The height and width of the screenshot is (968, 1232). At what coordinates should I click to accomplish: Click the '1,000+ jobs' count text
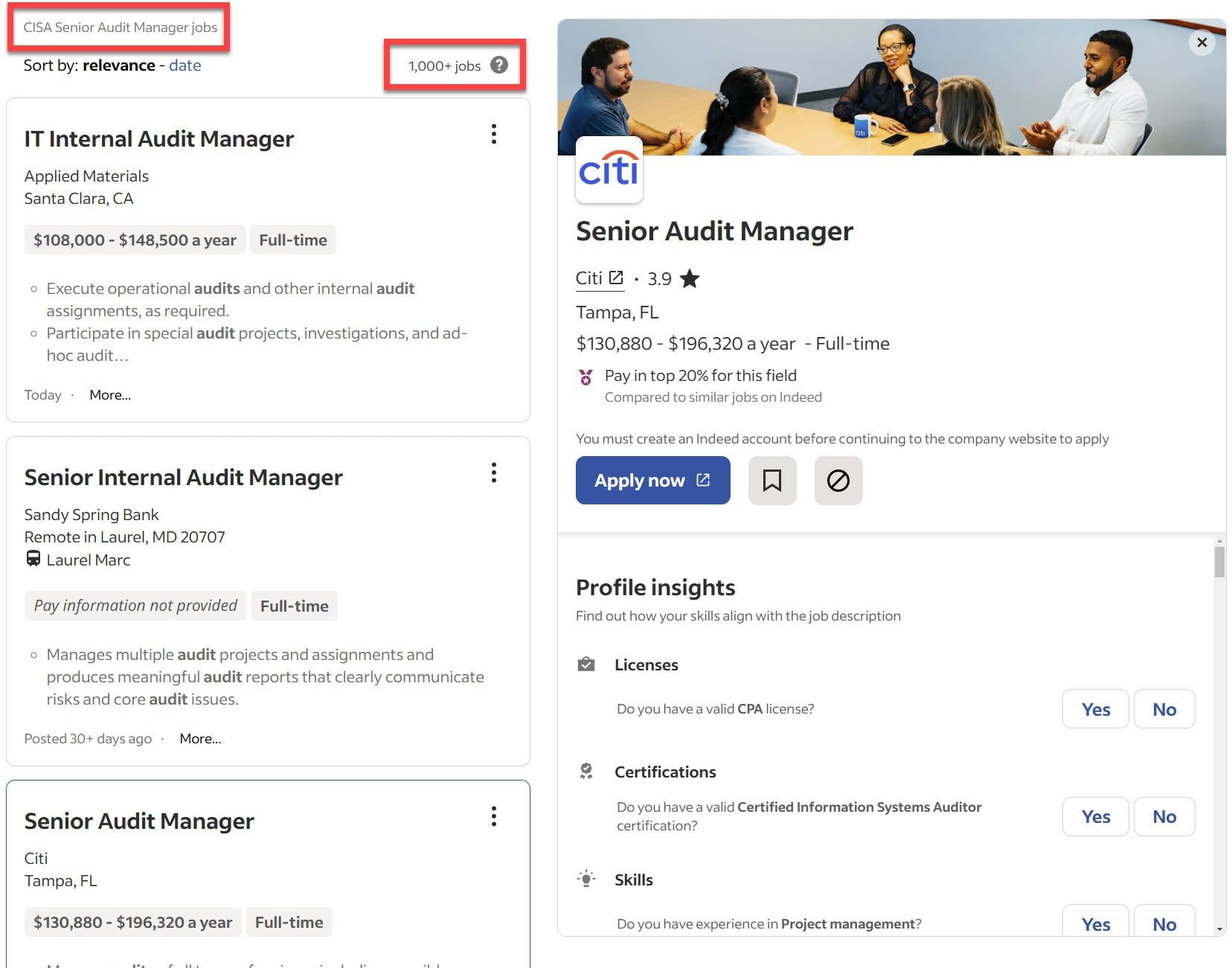[444, 66]
